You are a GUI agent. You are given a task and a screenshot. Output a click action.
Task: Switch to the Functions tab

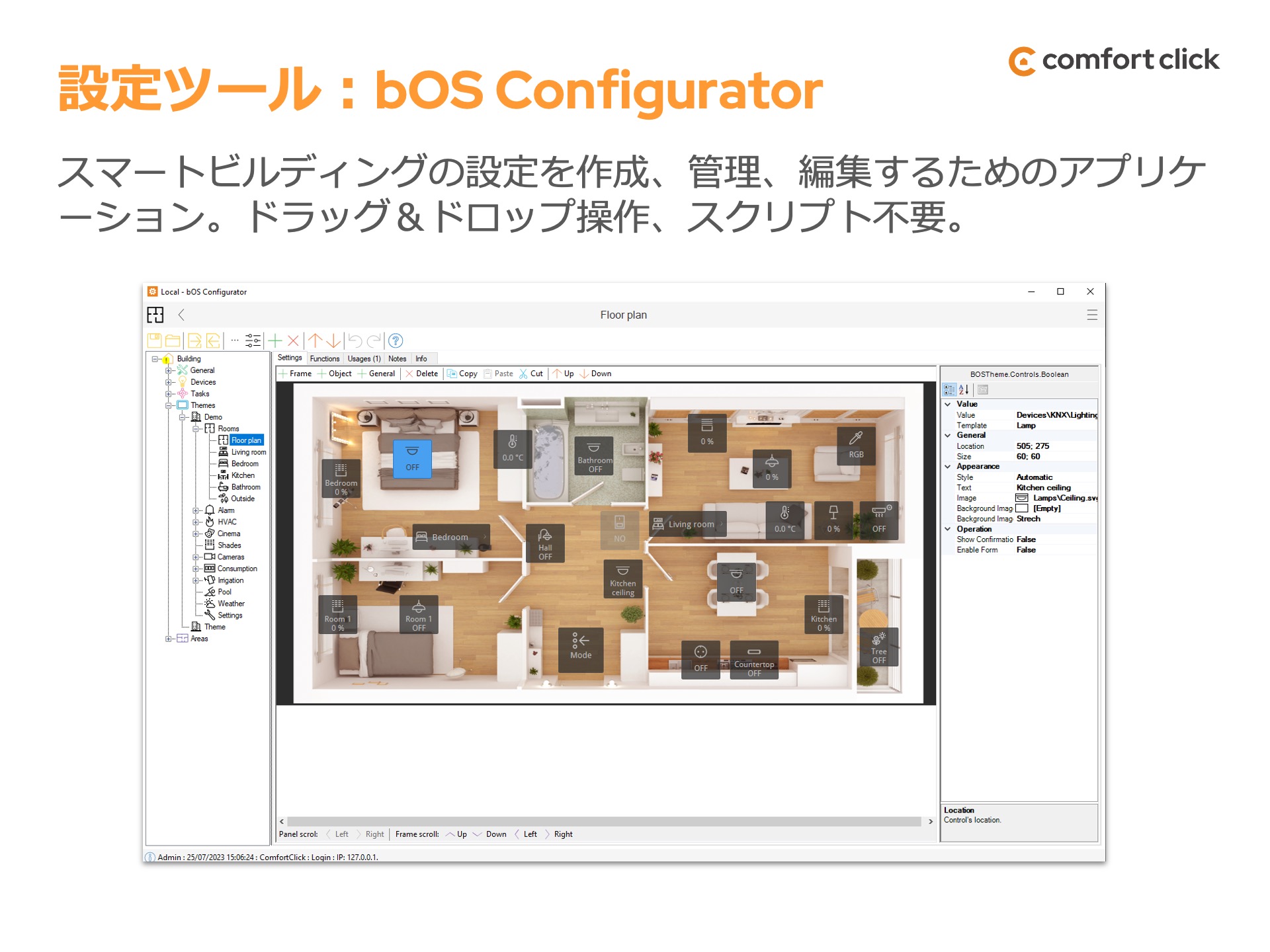tap(325, 359)
